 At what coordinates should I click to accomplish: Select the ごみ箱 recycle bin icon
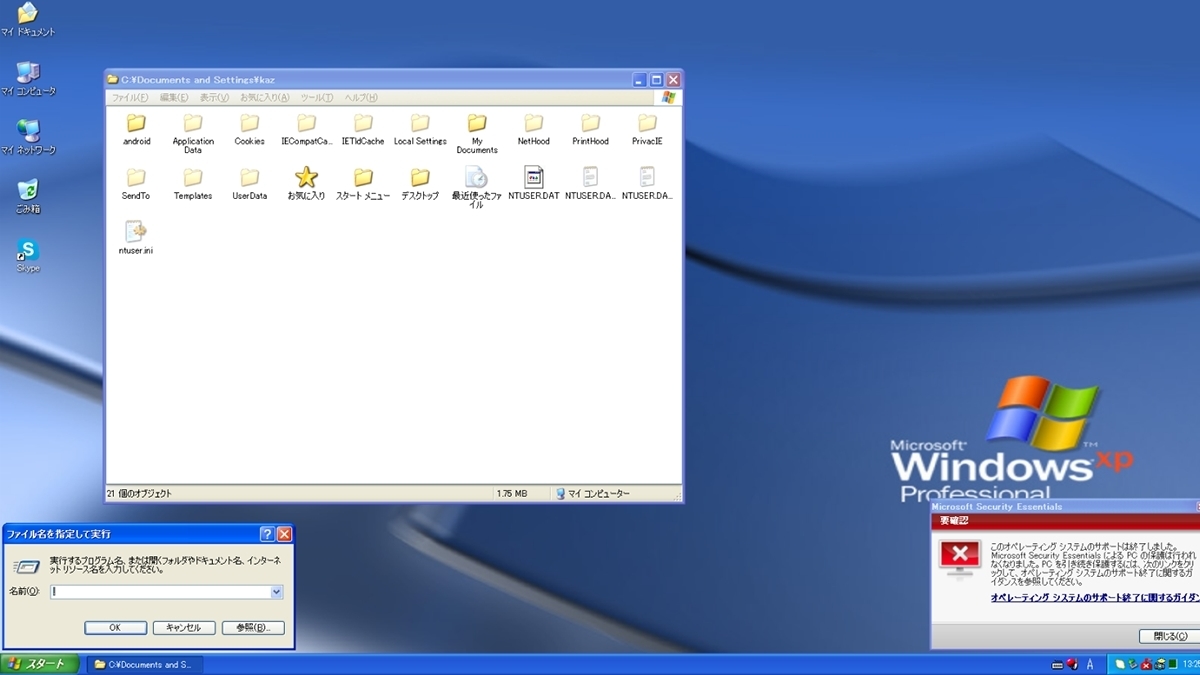click(x=28, y=197)
